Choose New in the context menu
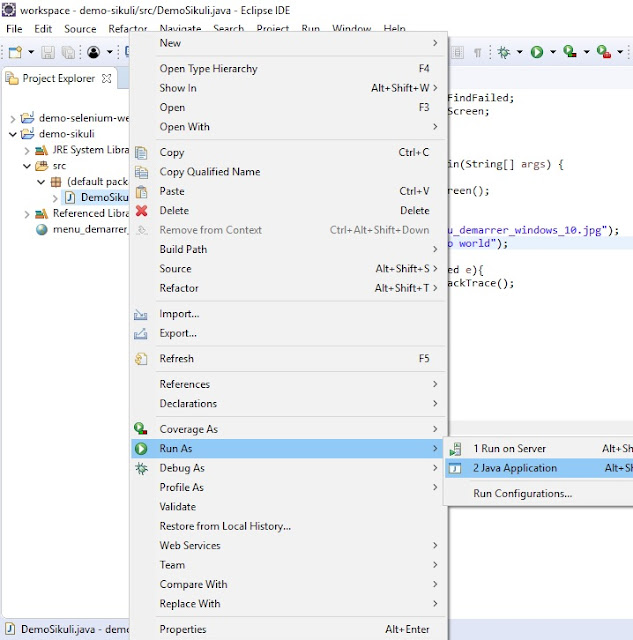 coord(289,43)
